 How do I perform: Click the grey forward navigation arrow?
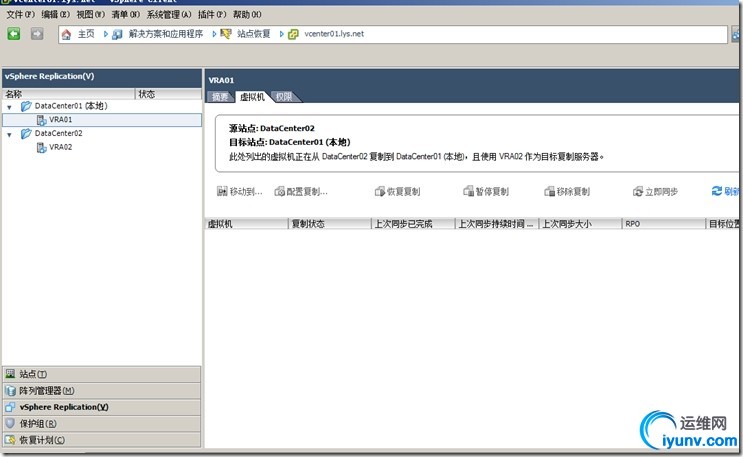point(37,34)
